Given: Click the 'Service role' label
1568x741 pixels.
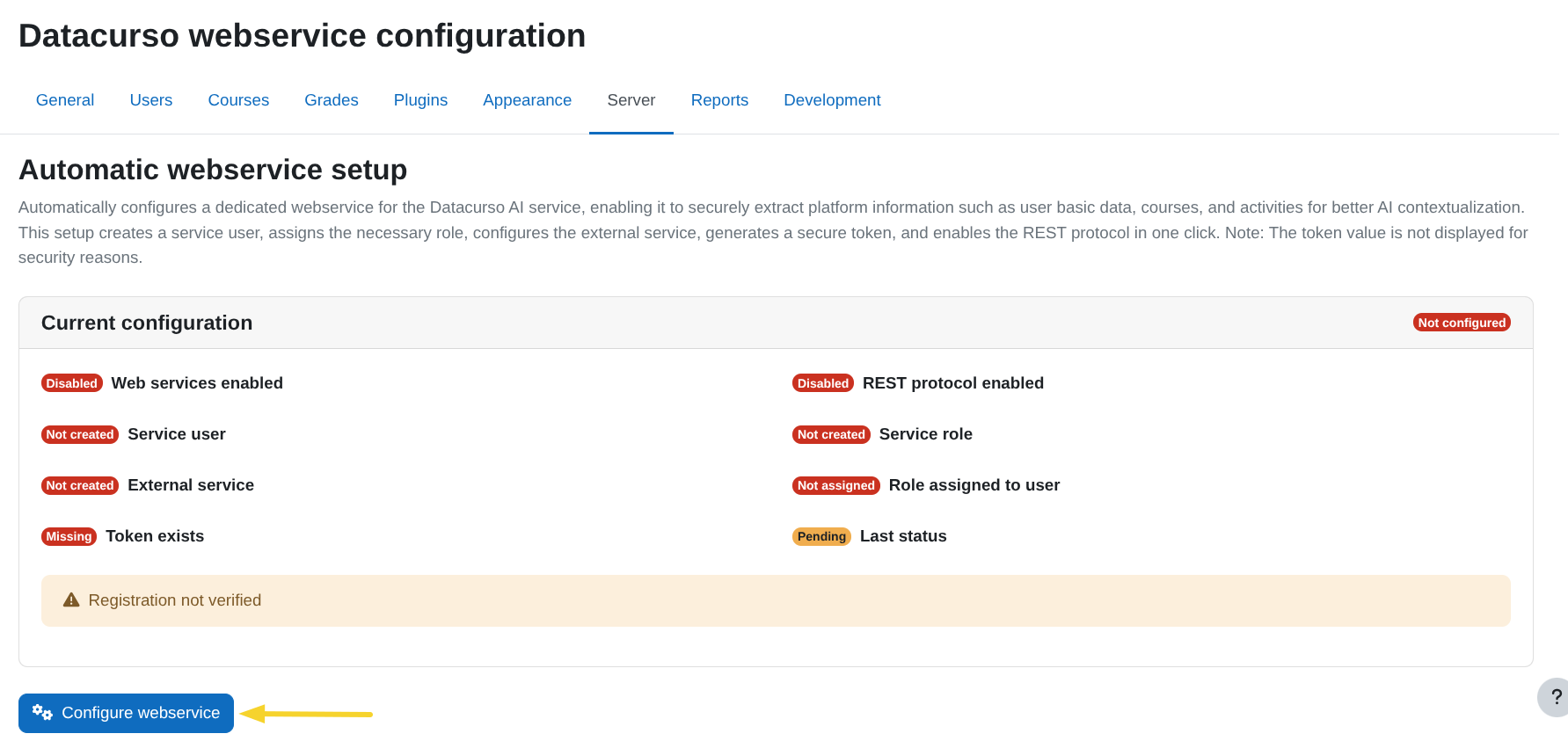Looking at the screenshot, I should point(926,434).
